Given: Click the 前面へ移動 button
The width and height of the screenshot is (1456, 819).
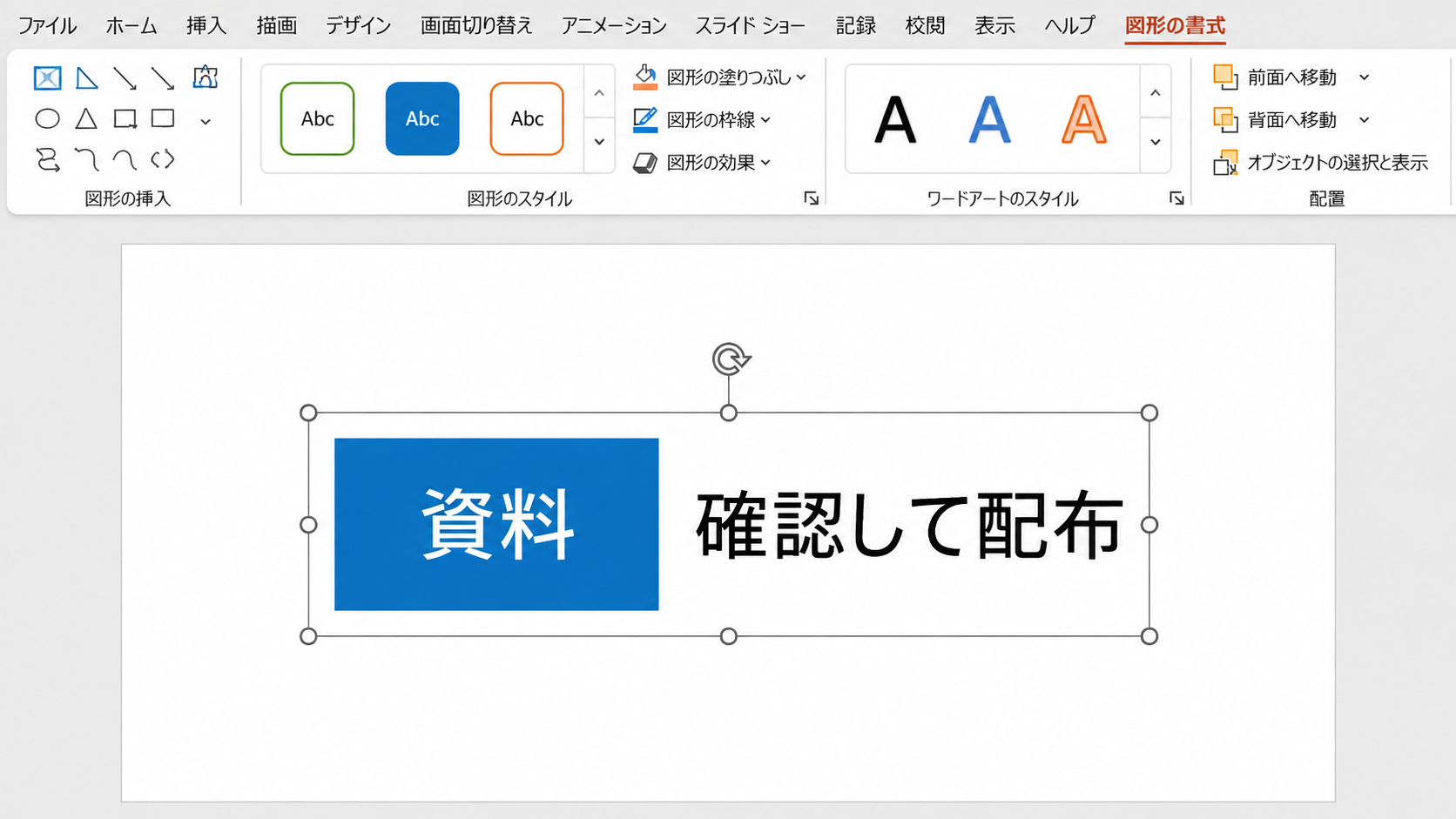Looking at the screenshot, I should (x=1275, y=77).
